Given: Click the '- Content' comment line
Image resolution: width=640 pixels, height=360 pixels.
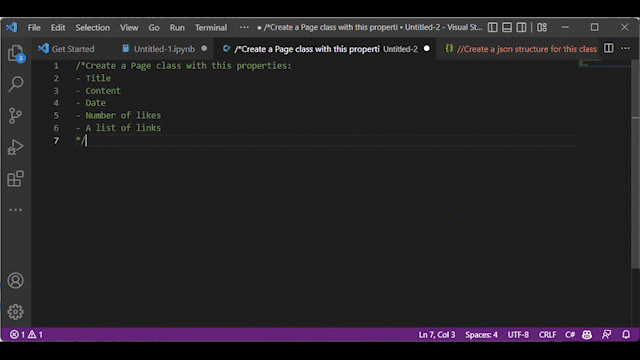Looking at the screenshot, I should tap(98, 91).
